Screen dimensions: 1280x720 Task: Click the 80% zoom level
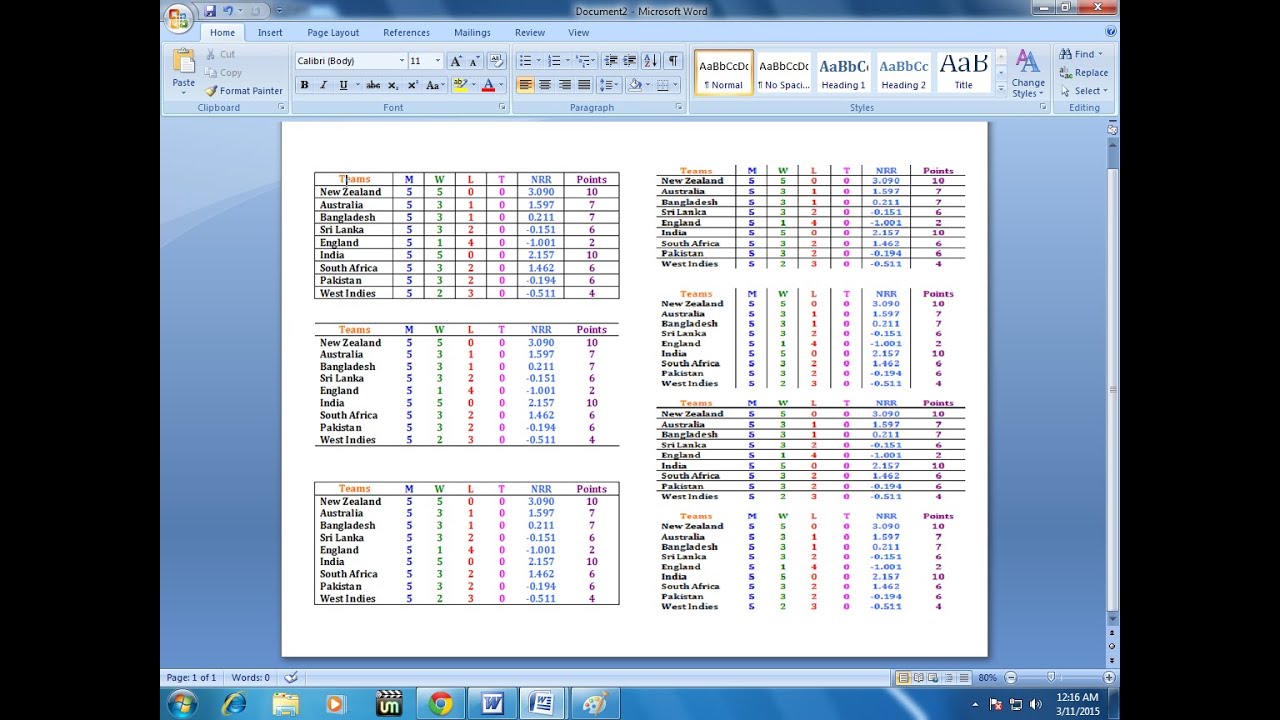pyautogui.click(x=987, y=677)
